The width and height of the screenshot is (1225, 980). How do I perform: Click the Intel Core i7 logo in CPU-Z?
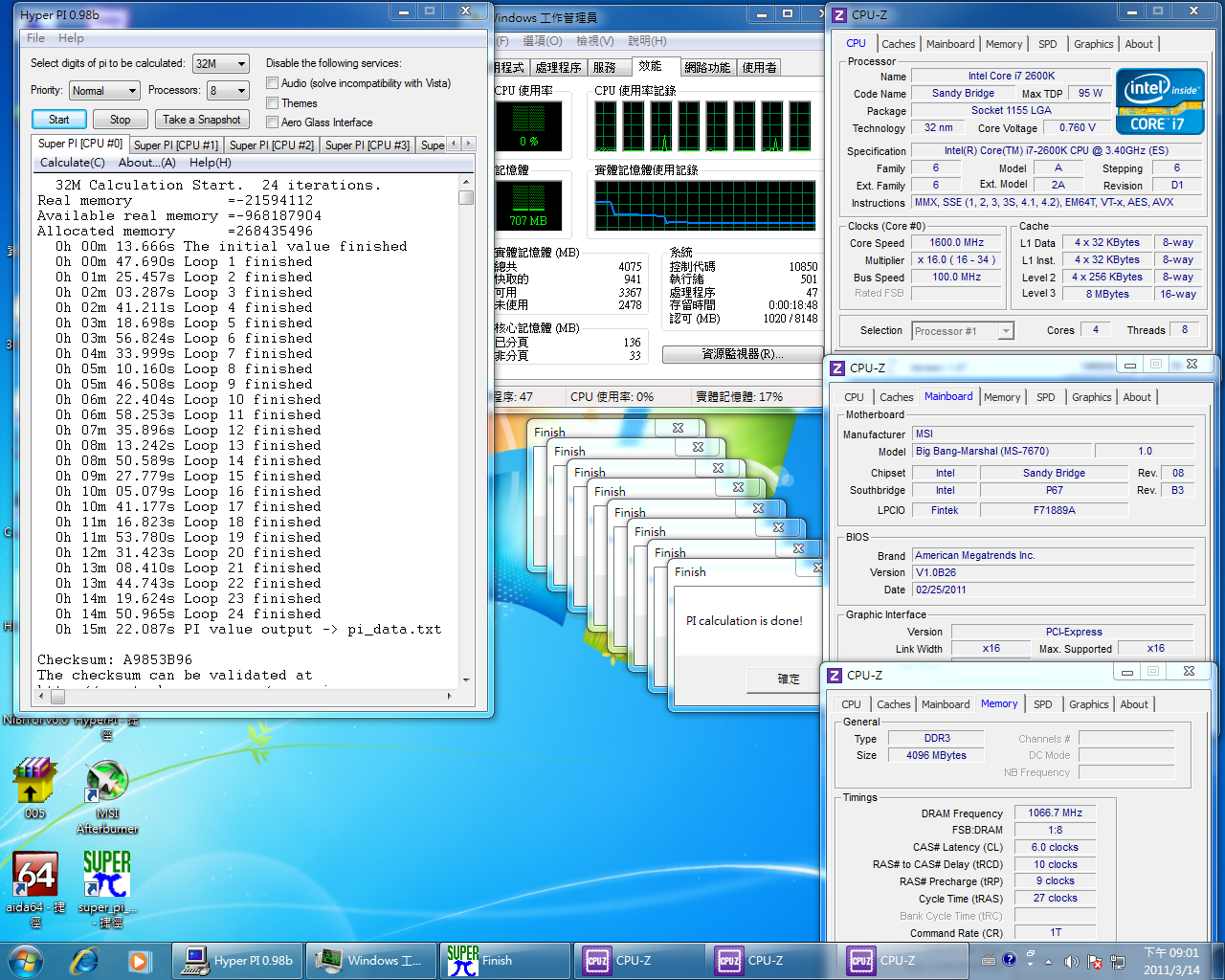[1159, 100]
